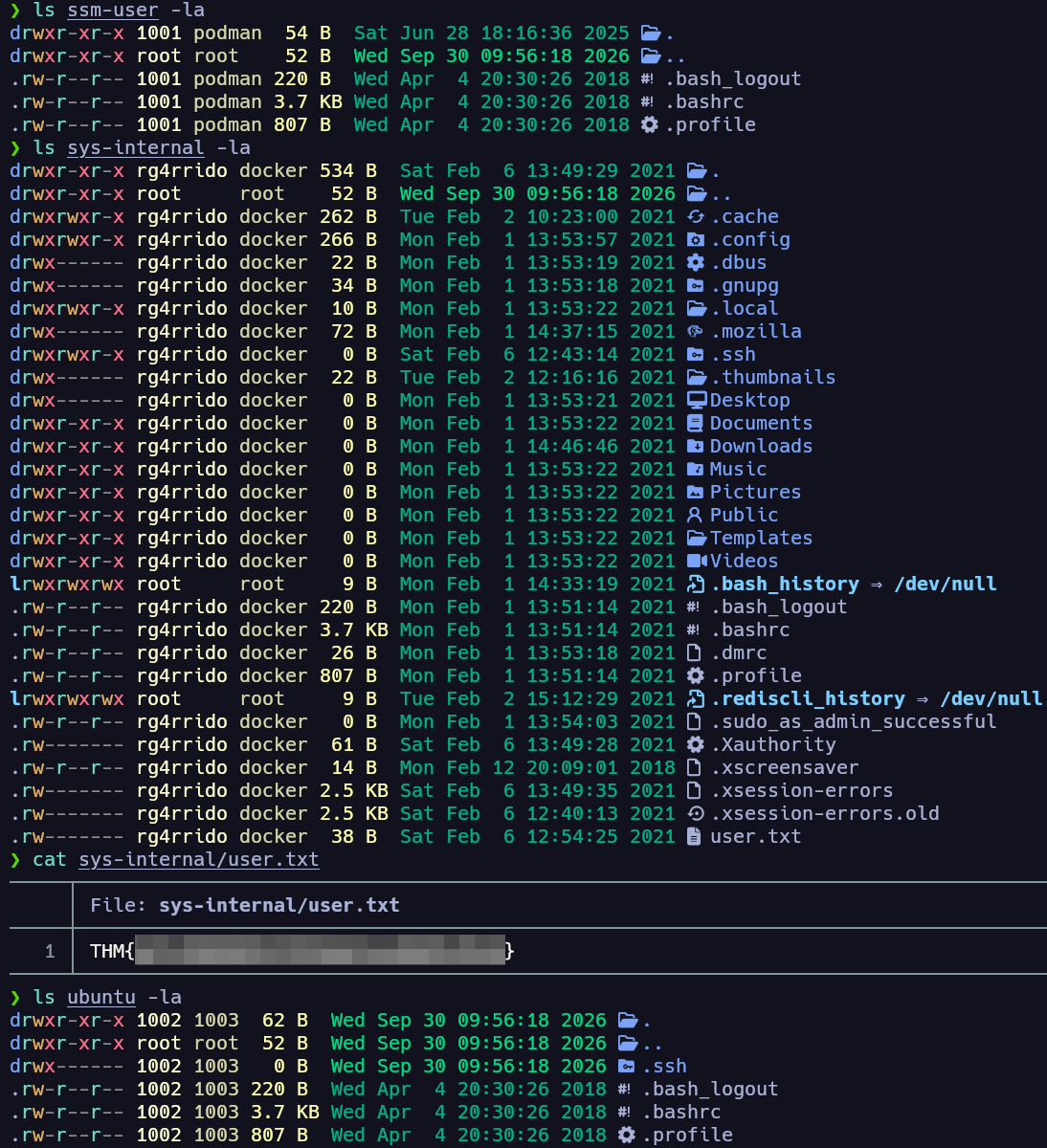Screen dimensions: 1047x1148
Task: Click the user.txt filename in listing
Action: click(756, 837)
